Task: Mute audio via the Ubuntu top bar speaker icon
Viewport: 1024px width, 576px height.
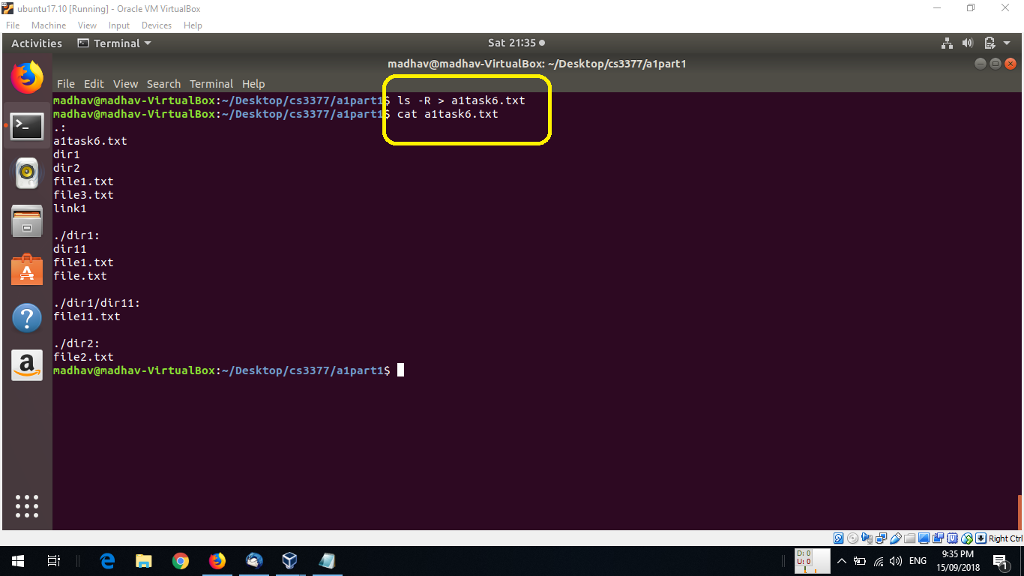Action: 967,43
